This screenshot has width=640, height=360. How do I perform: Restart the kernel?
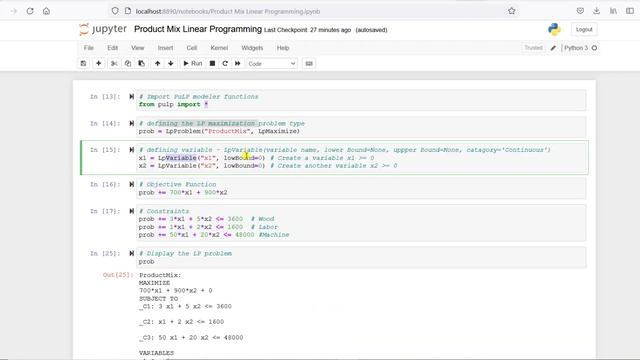(225, 63)
